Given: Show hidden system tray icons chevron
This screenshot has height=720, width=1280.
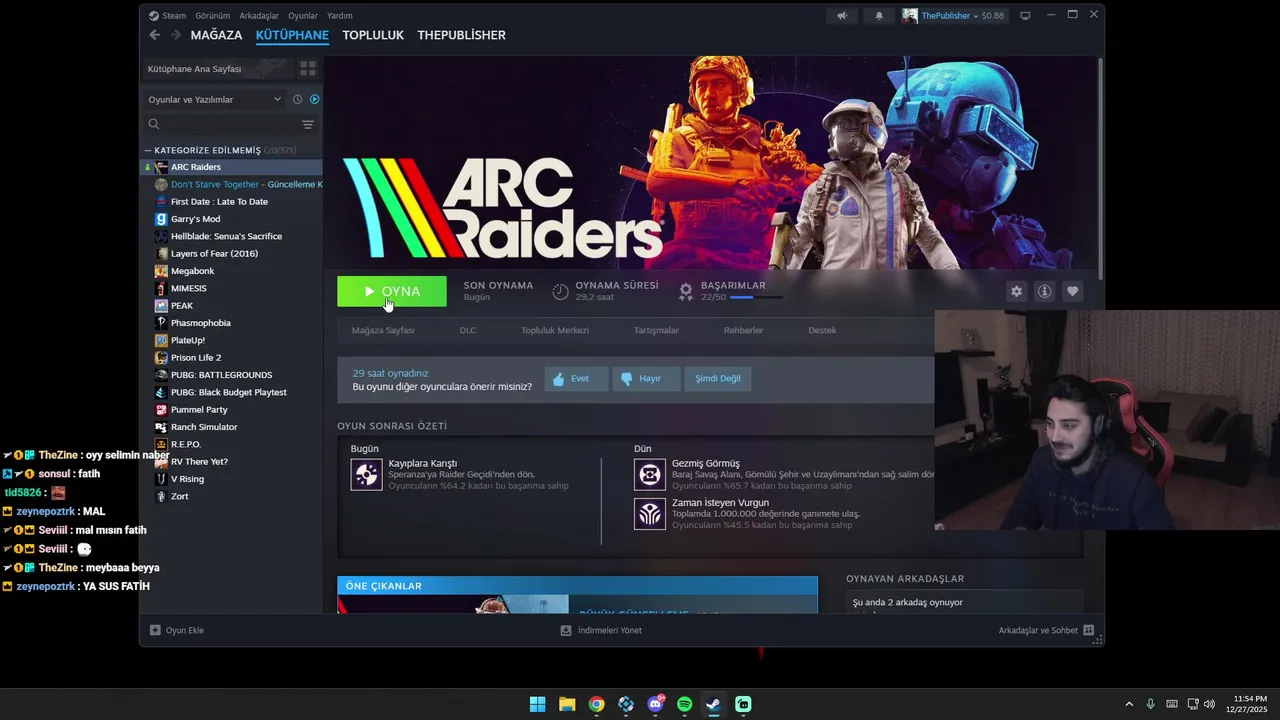Looking at the screenshot, I should click(x=1129, y=704).
